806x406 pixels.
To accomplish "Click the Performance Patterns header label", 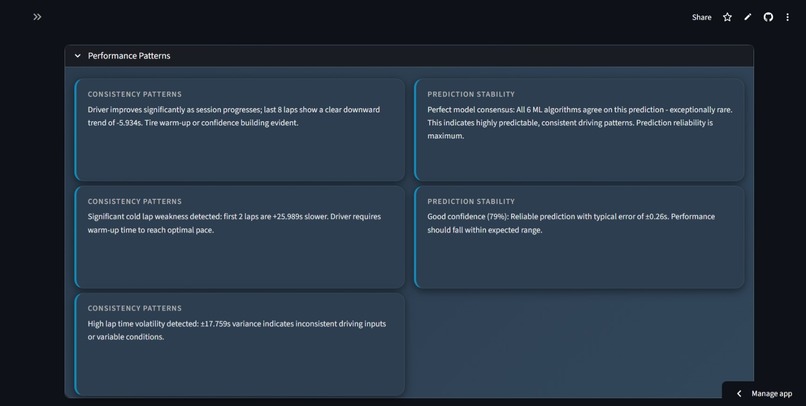I will coord(129,56).
